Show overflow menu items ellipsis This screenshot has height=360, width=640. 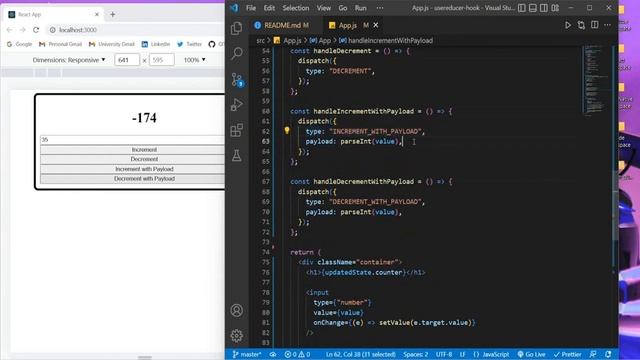(x=380, y=8)
